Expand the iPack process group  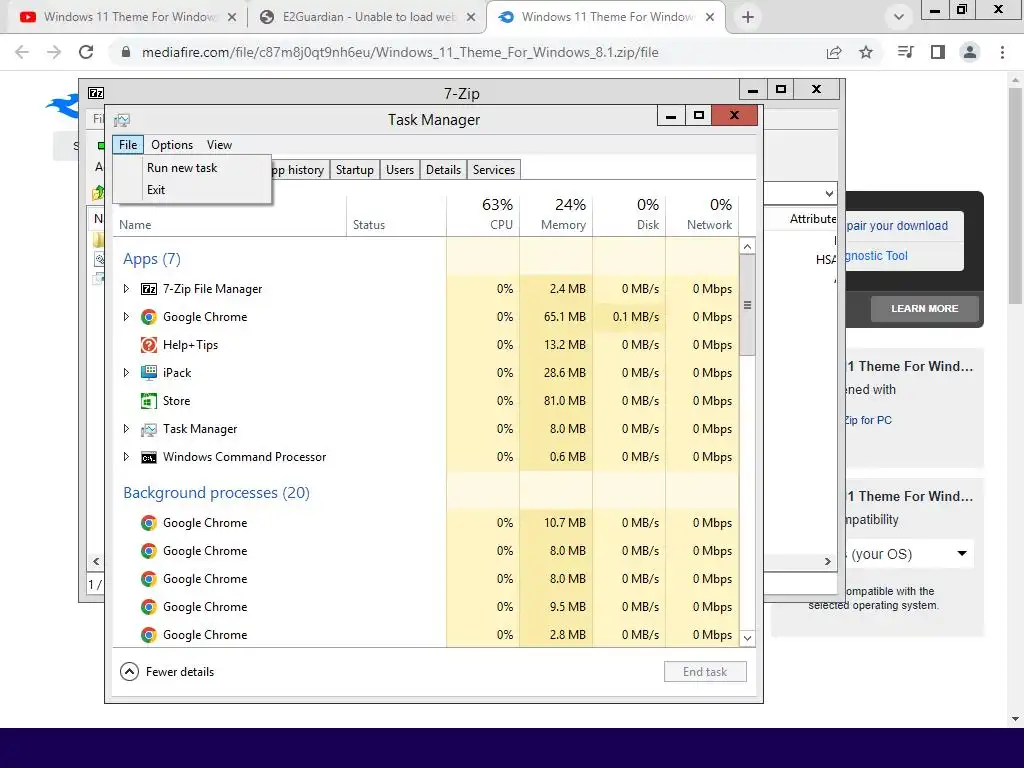point(126,373)
